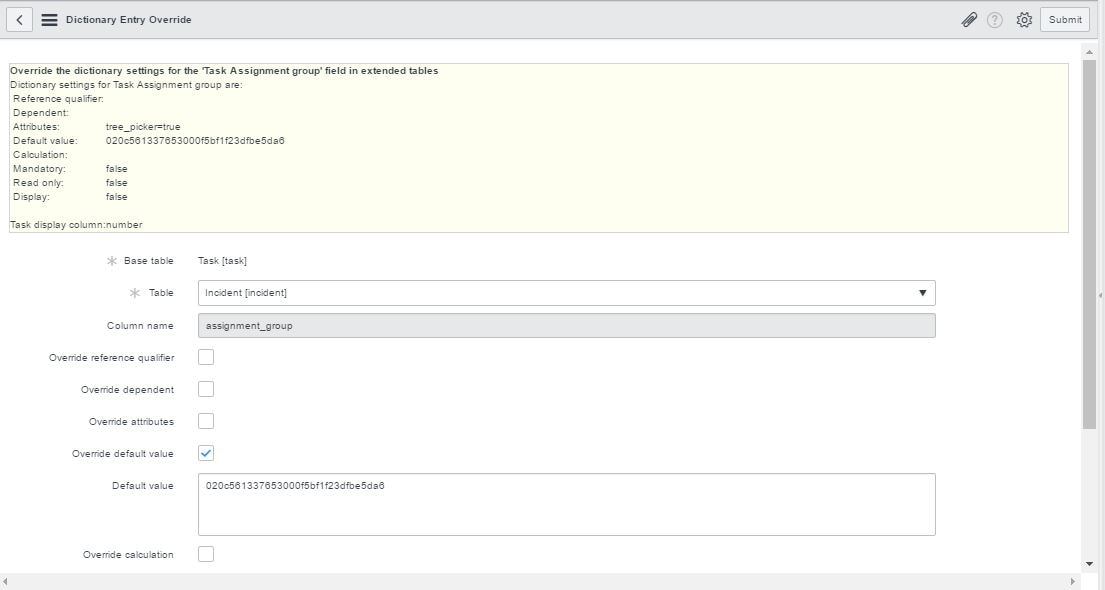
Task: Open form settings gear icon
Action: [x=1024, y=20]
